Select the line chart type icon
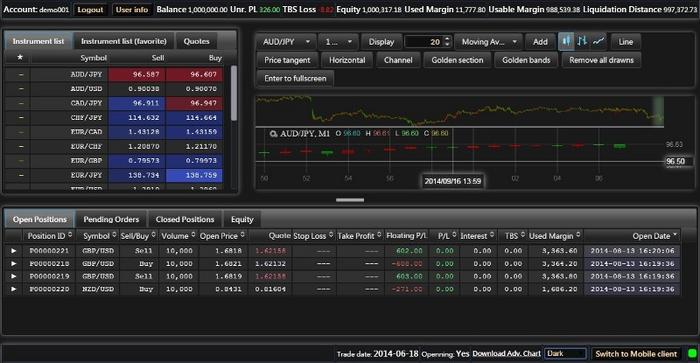This screenshot has height=363, width=700. (598, 42)
